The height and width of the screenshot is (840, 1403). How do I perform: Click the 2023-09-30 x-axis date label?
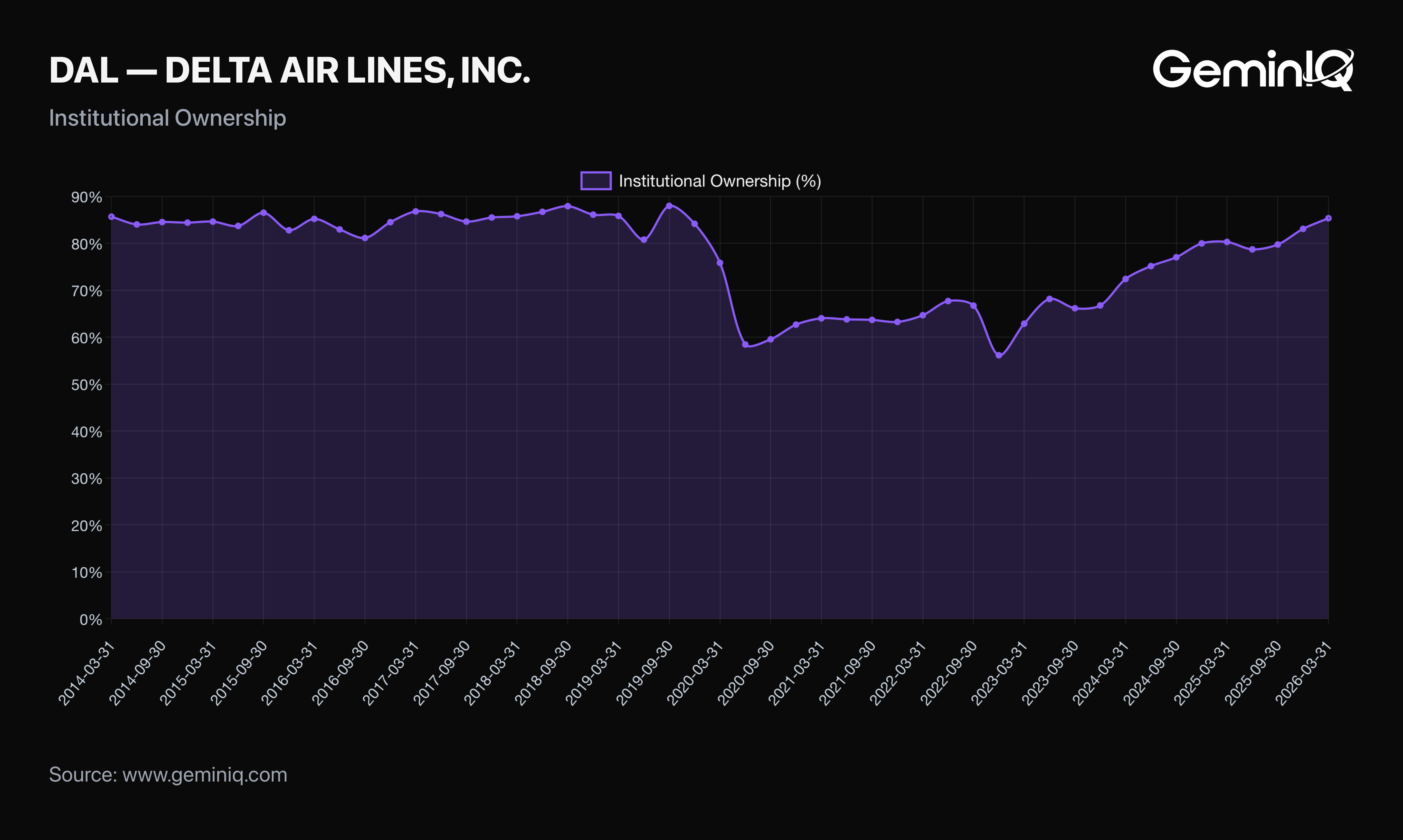1050,673
